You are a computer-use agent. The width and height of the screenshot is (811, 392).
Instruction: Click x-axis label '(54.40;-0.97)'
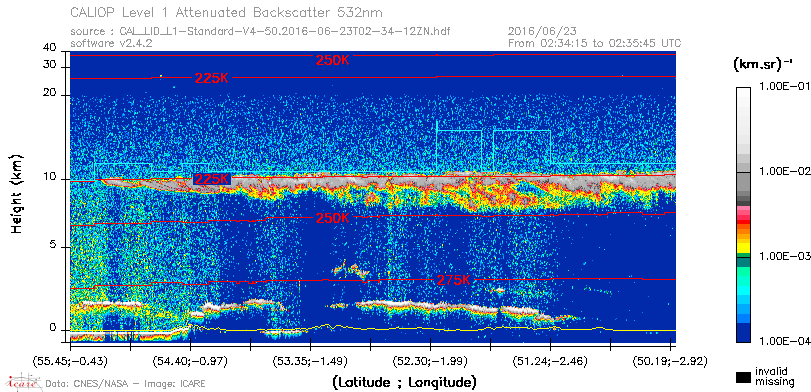[x=190, y=360]
